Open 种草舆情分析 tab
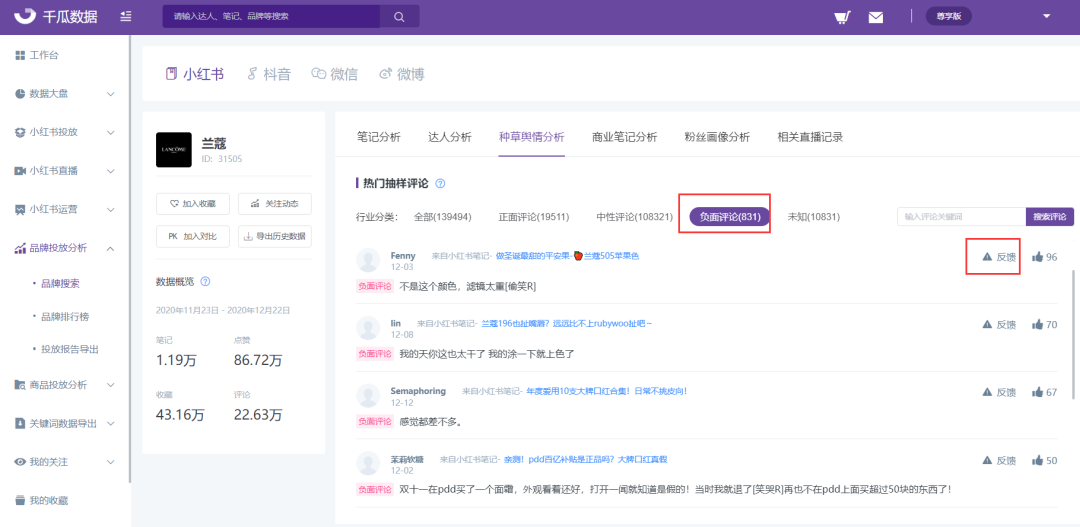Viewport: 1080px width, 527px height. point(532,136)
